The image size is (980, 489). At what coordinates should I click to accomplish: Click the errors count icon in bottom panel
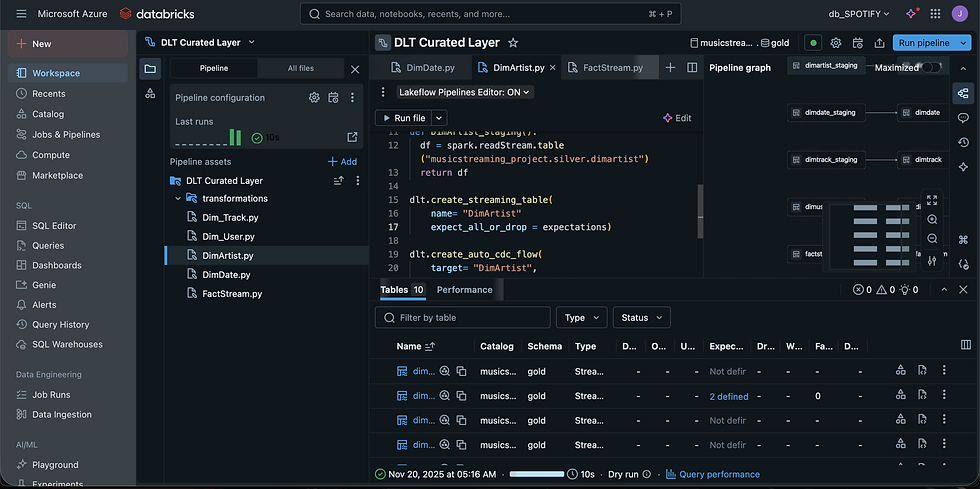tap(858, 290)
